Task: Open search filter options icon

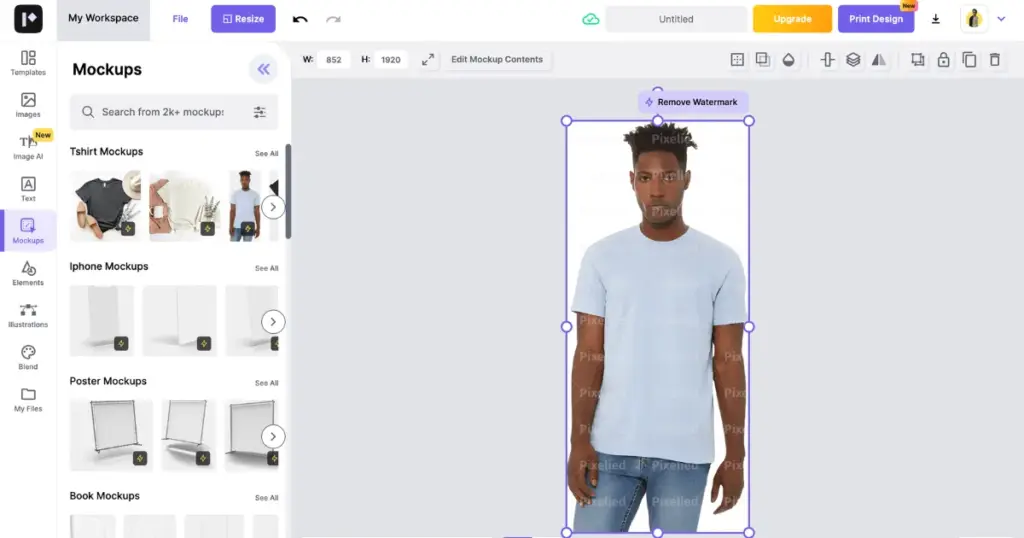Action: 259,112
